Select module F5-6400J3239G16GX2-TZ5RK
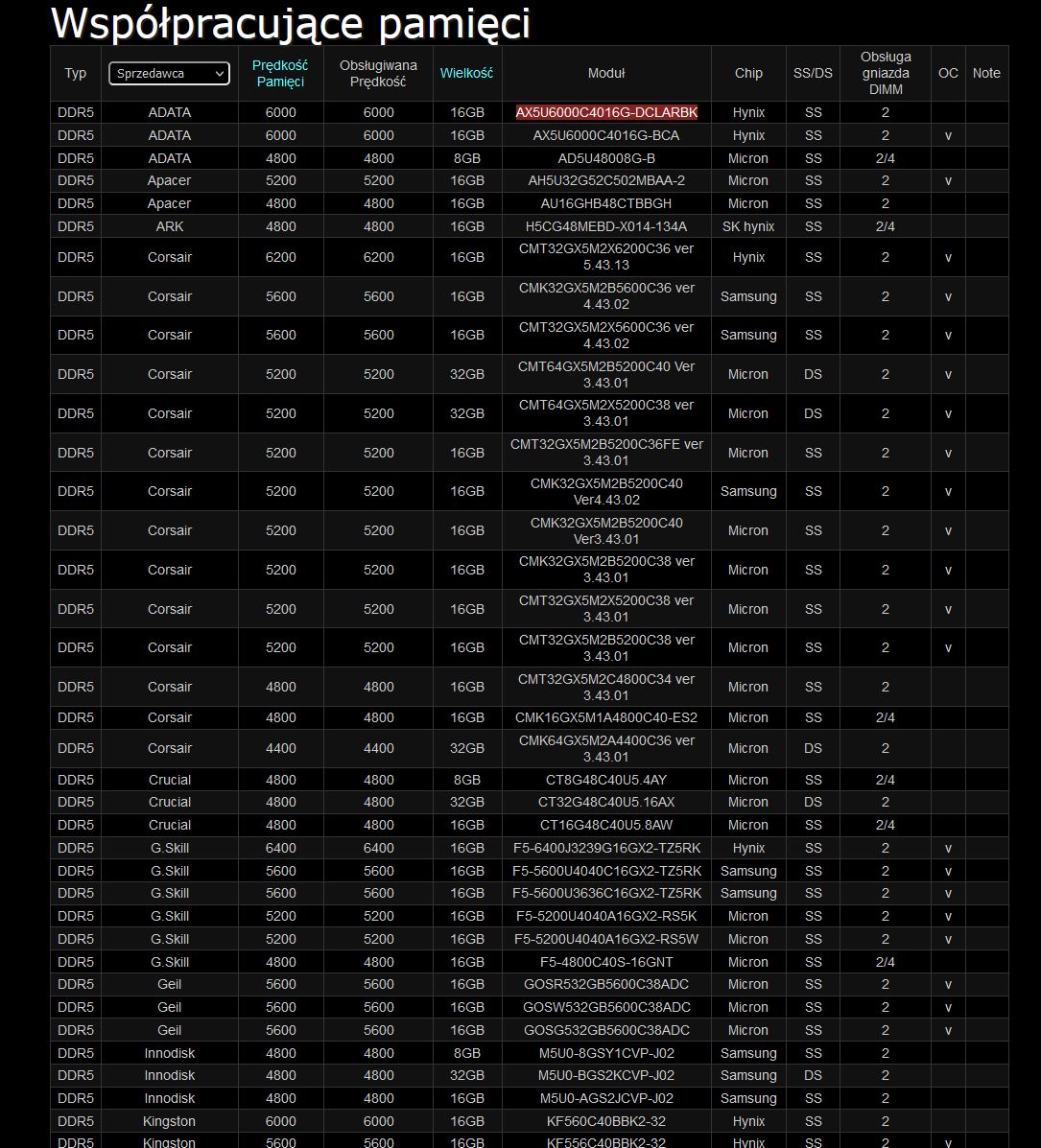Viewport: 1041px width, 1148px height. 606,848
